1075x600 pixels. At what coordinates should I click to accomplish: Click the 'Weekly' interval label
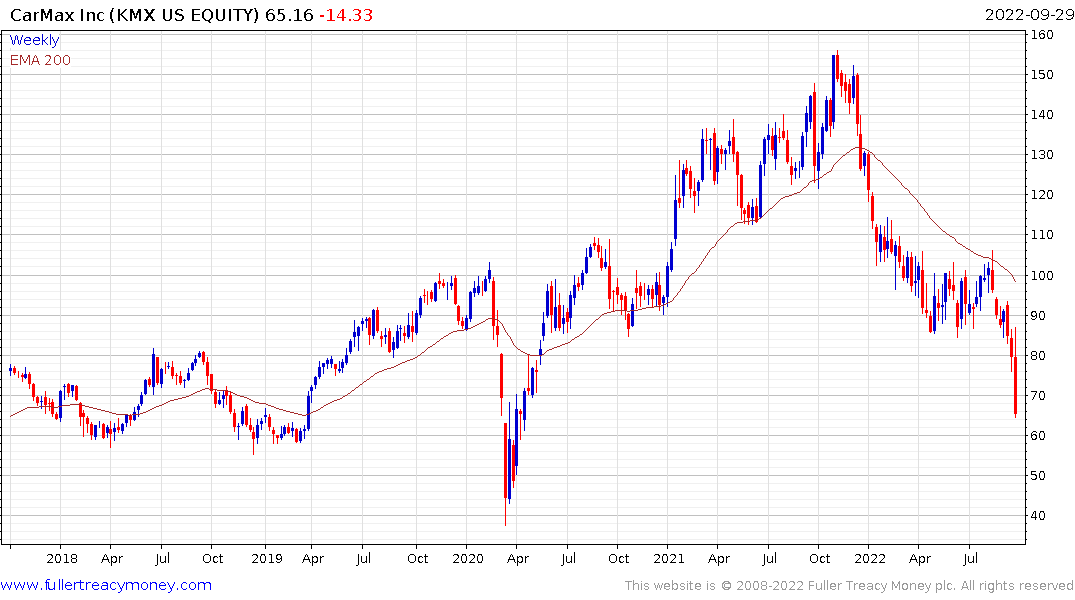[34, 40]
